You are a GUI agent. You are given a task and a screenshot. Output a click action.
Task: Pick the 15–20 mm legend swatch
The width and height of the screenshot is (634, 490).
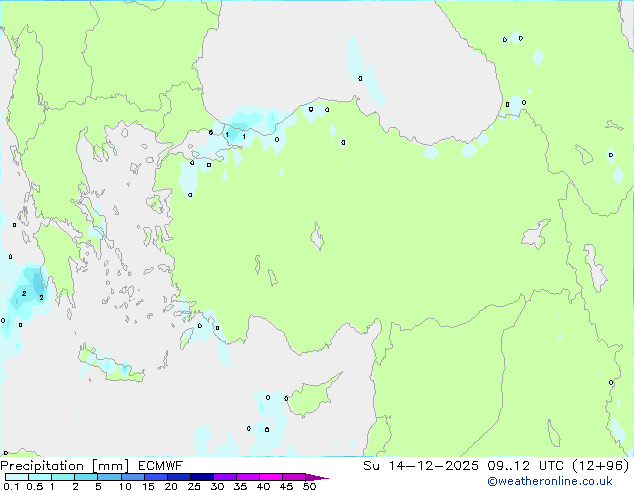tap(155, 477)
